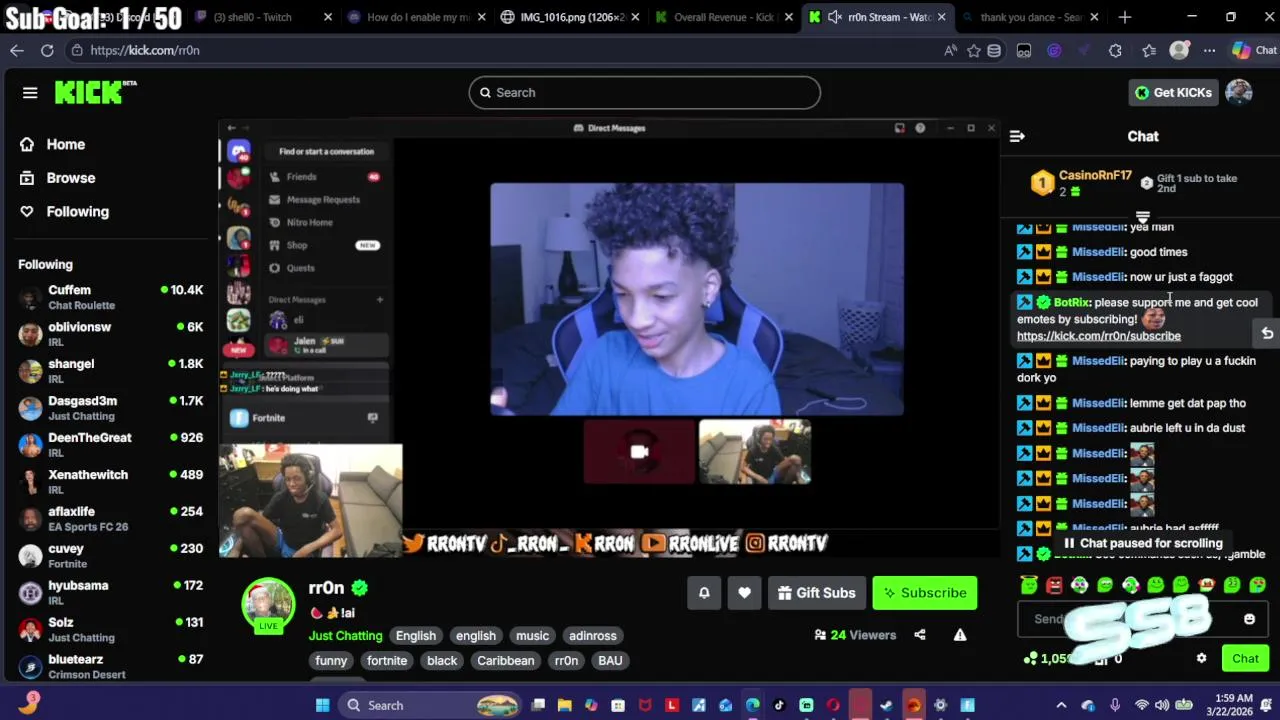
Task: Switch to the Overall Revenue - Kick tab
Action: click(x=726, y=17)
